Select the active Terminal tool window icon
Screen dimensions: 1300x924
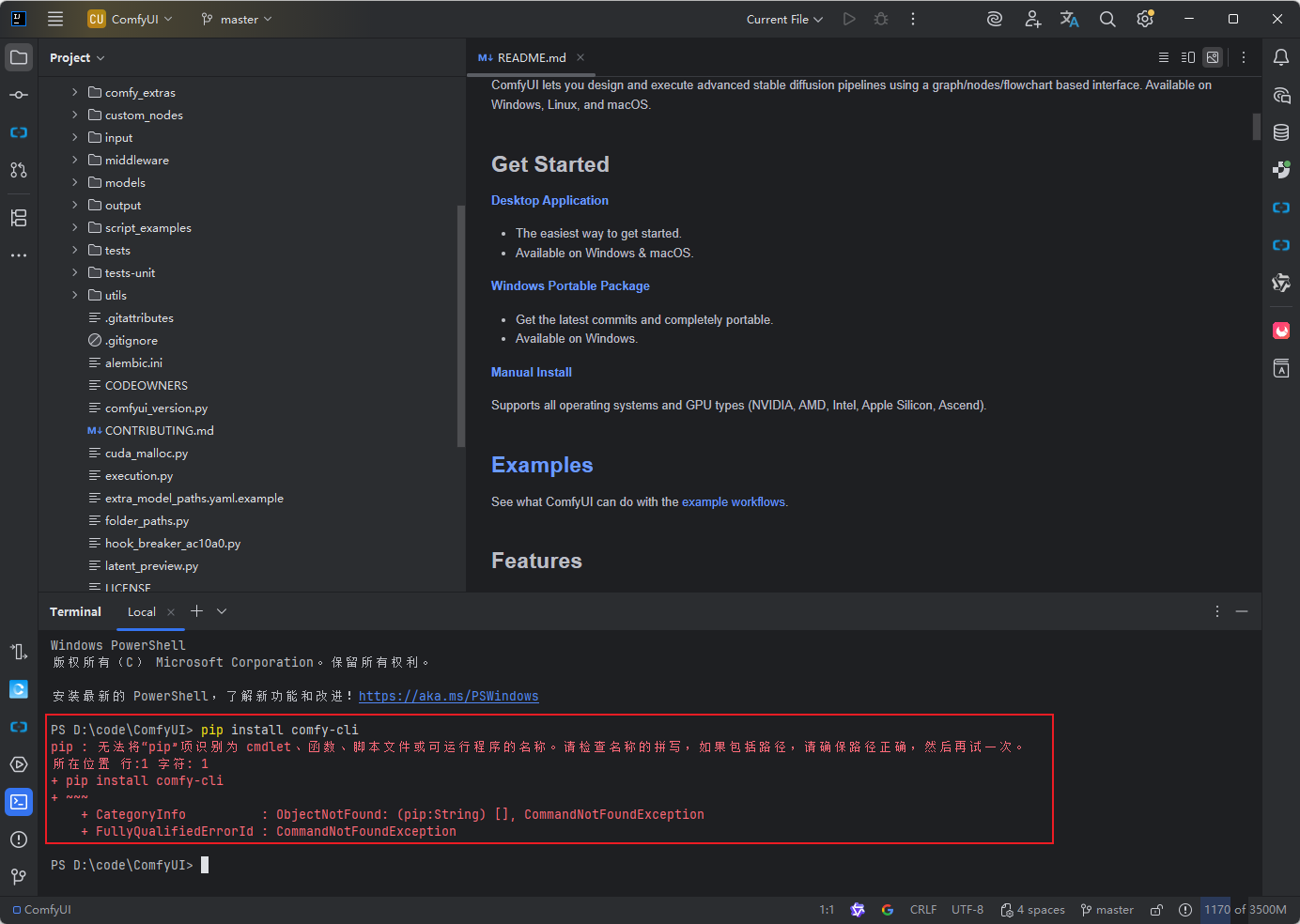(x=19, y=802)
